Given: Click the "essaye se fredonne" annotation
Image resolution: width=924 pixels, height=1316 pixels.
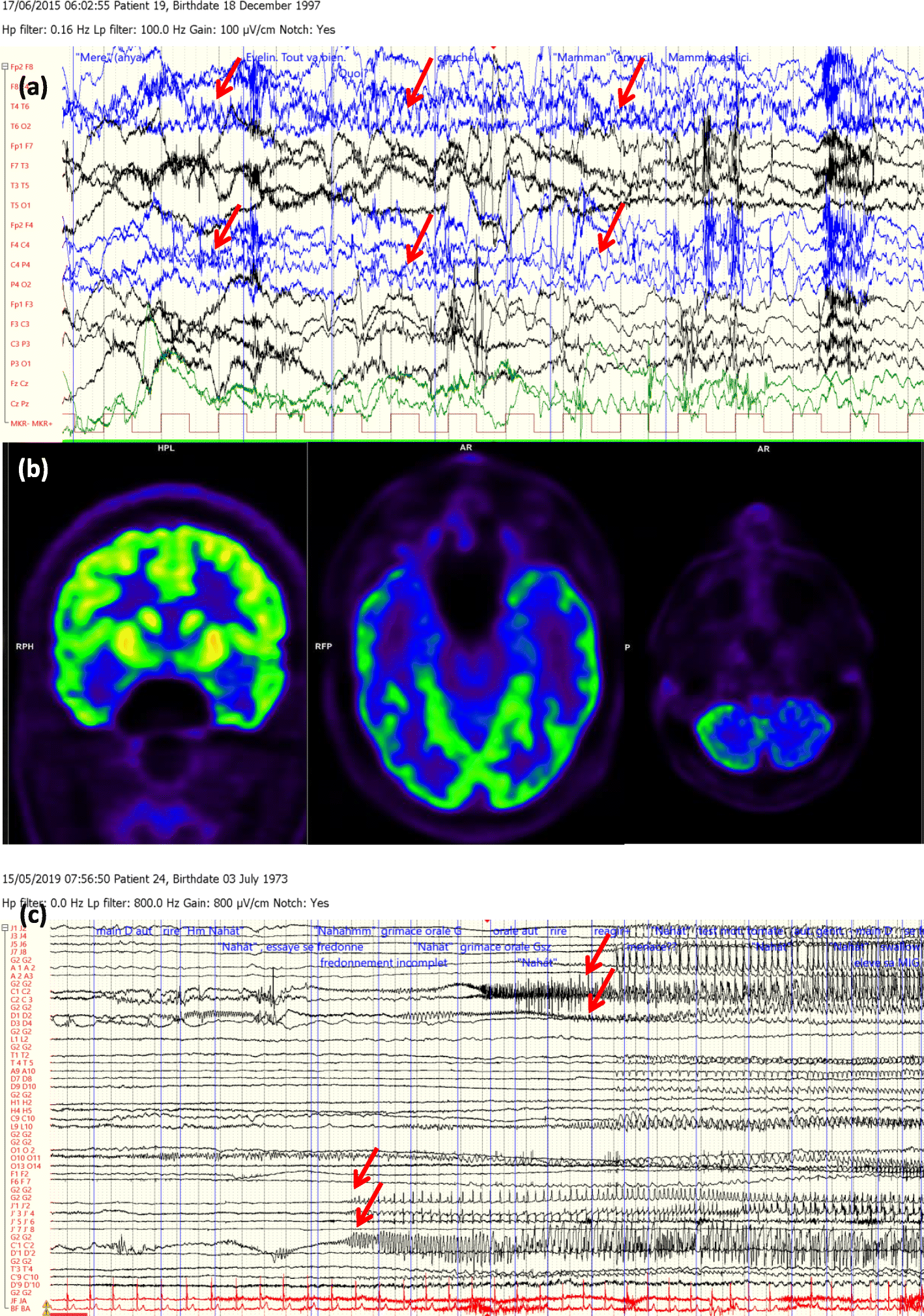Looking at the screenshot, I should [x=314, y=946].
